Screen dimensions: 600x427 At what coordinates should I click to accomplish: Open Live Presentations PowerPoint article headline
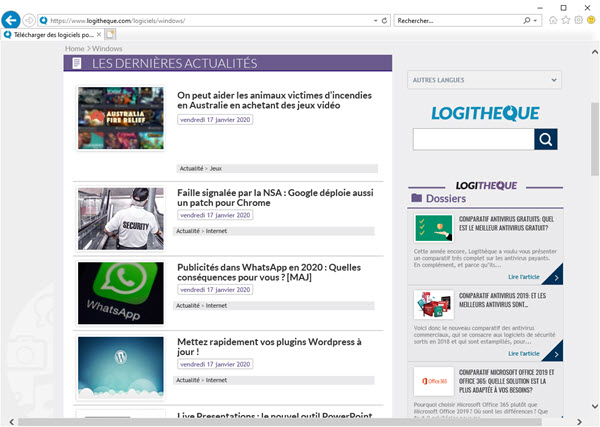pyautogui.click(x=274, y=415)
